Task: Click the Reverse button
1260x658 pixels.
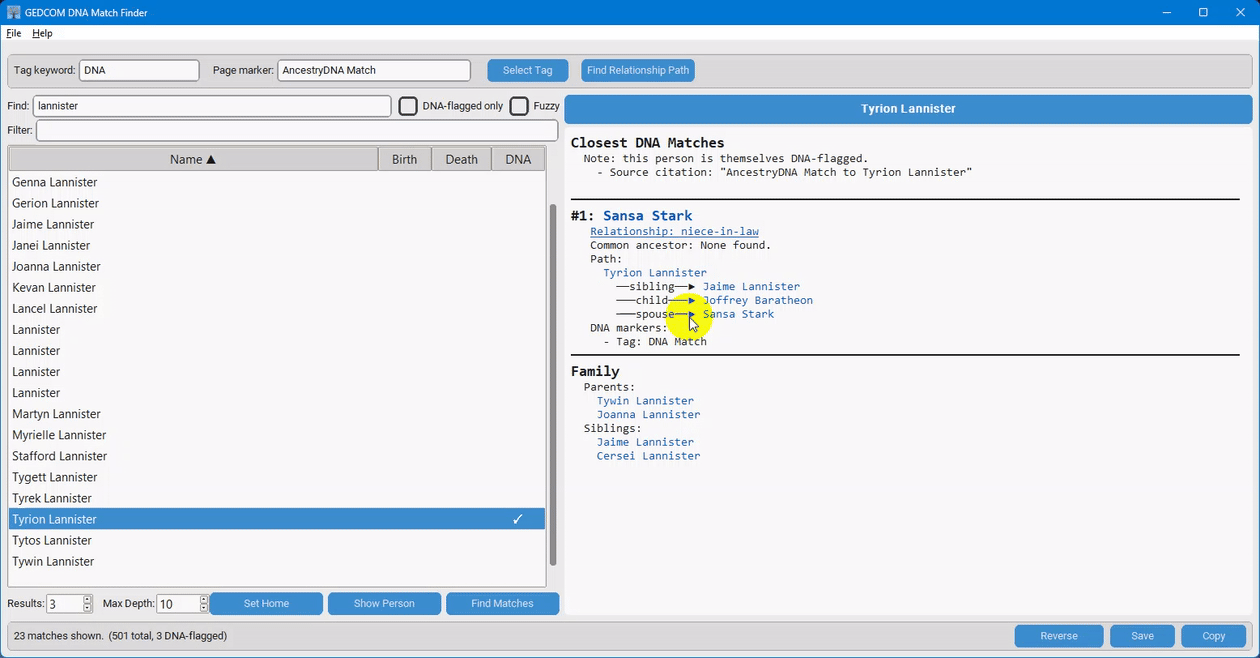Action: point(1059,636)
